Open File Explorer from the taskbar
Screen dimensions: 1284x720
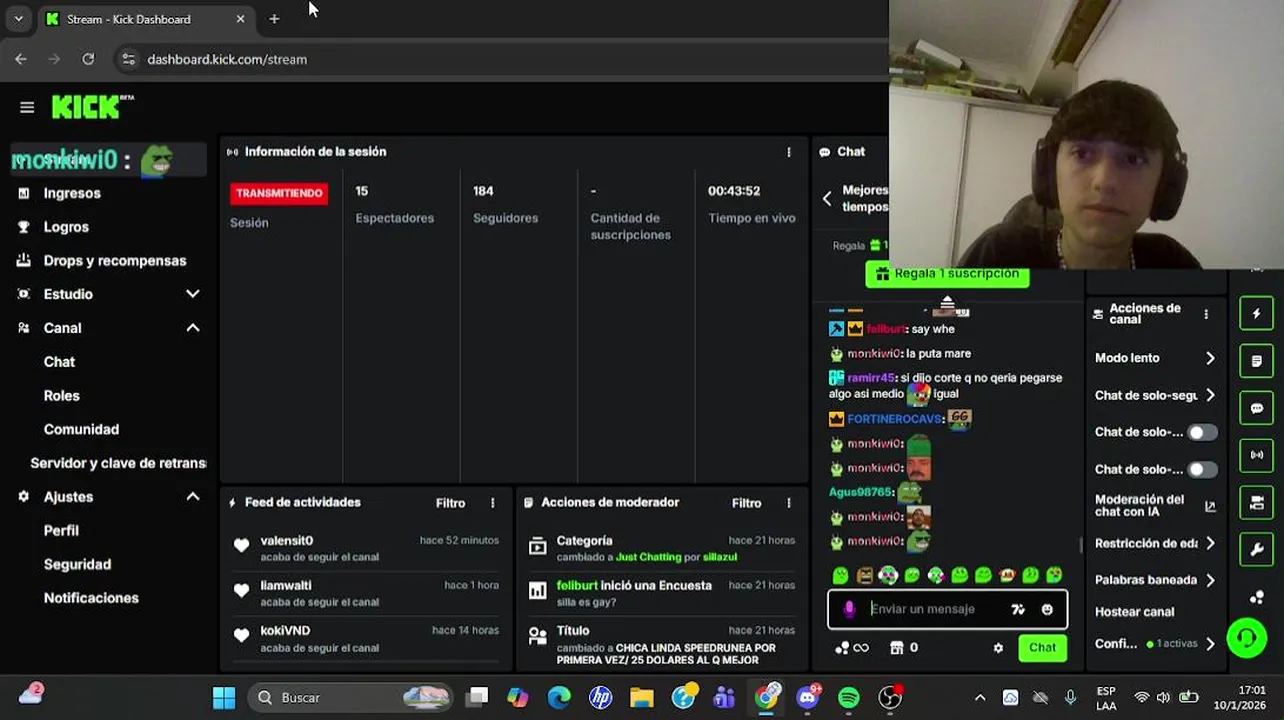point(641,697)
